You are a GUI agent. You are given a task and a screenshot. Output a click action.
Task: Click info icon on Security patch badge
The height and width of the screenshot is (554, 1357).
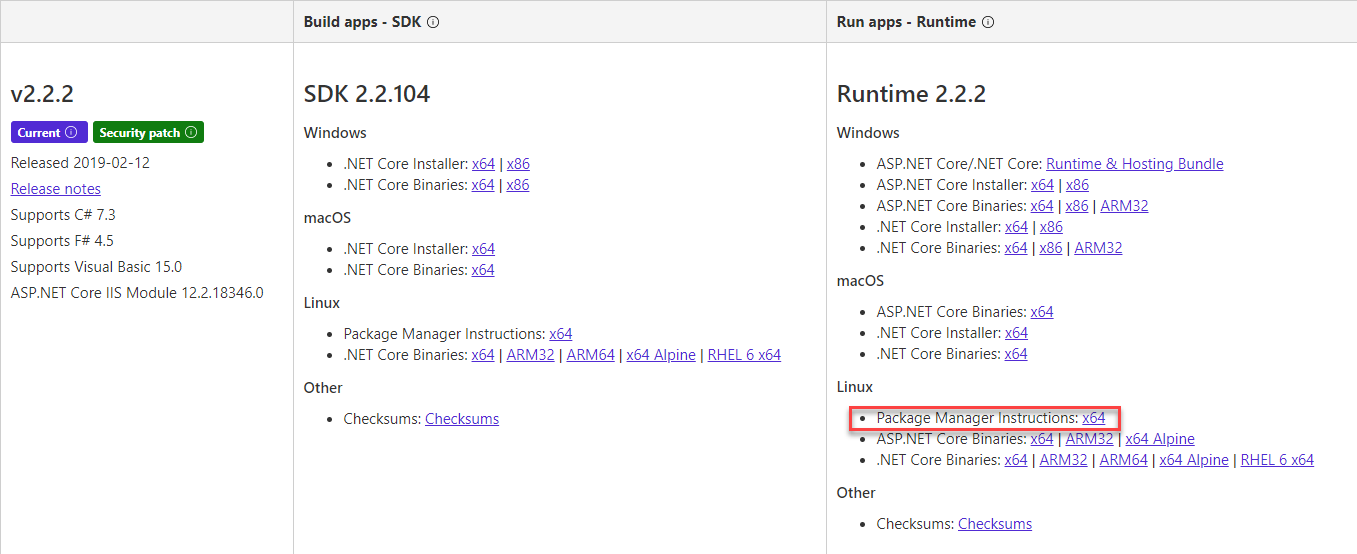(x=191, y=133)
